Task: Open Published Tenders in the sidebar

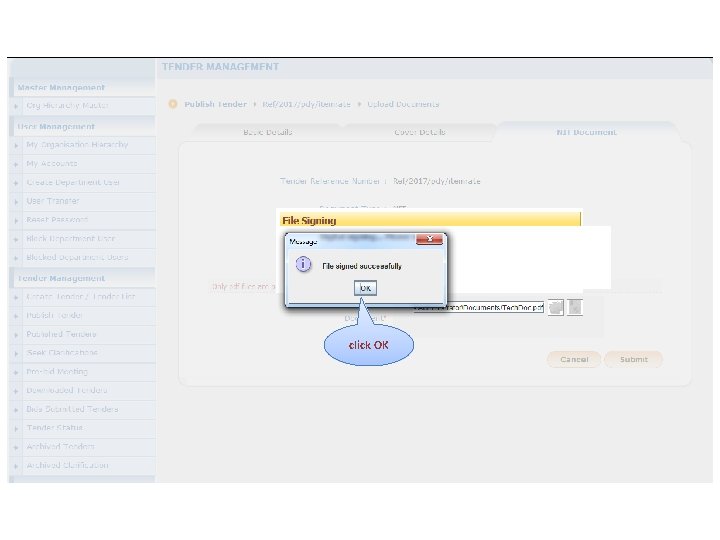Action: pyautogui.click(x=61, y=334)
